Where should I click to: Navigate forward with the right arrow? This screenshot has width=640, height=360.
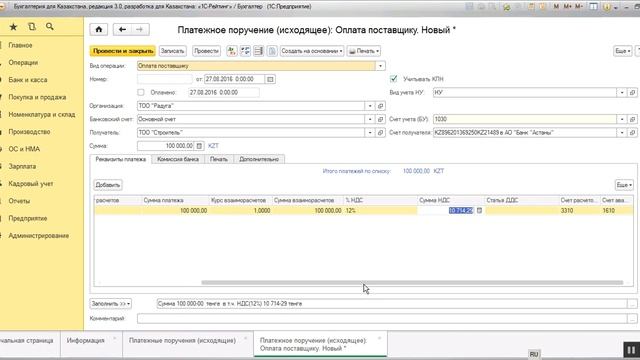coord(140,29)
